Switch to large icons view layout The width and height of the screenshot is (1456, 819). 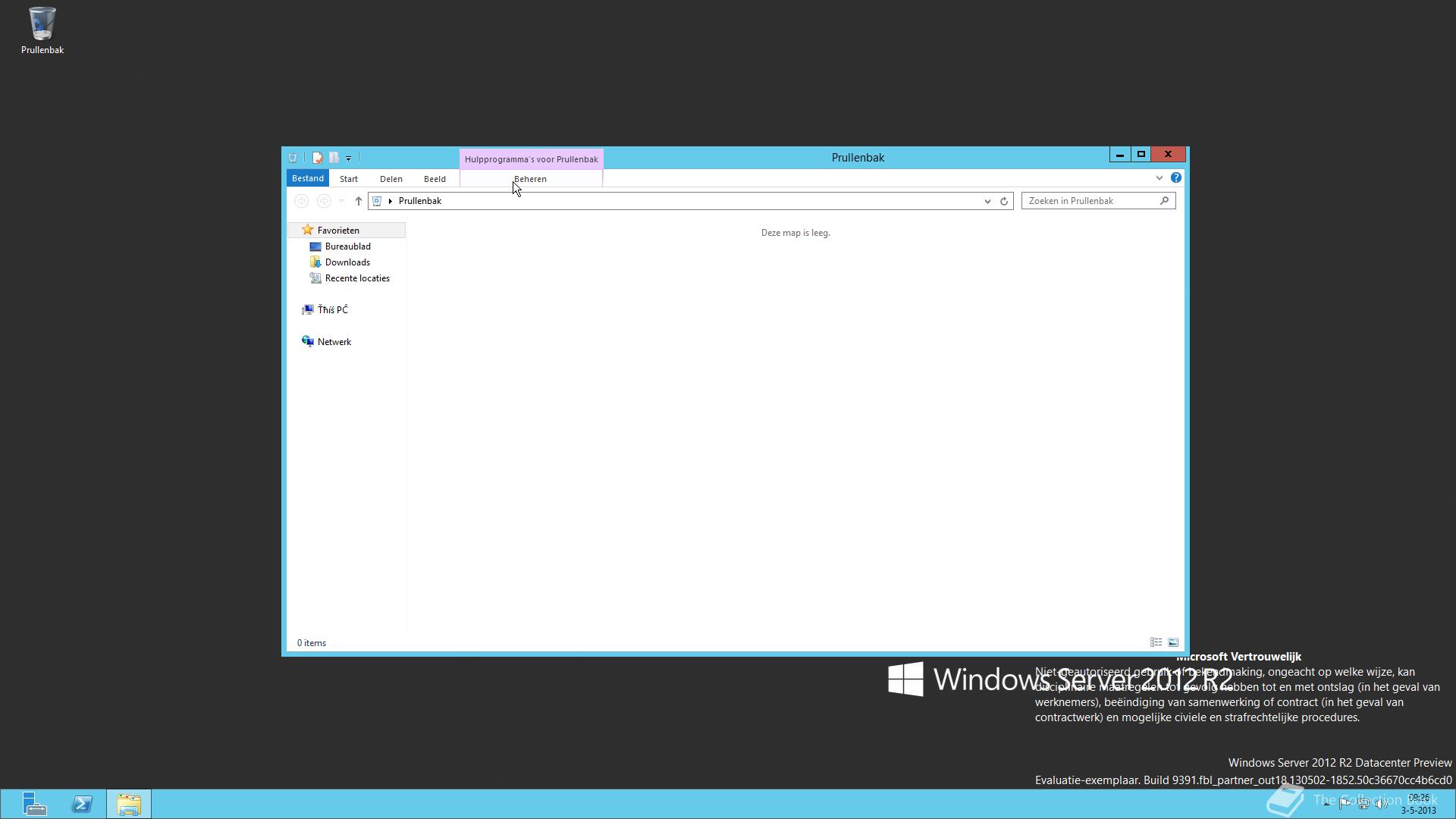pyautogui.click(x=1172, y=642)
